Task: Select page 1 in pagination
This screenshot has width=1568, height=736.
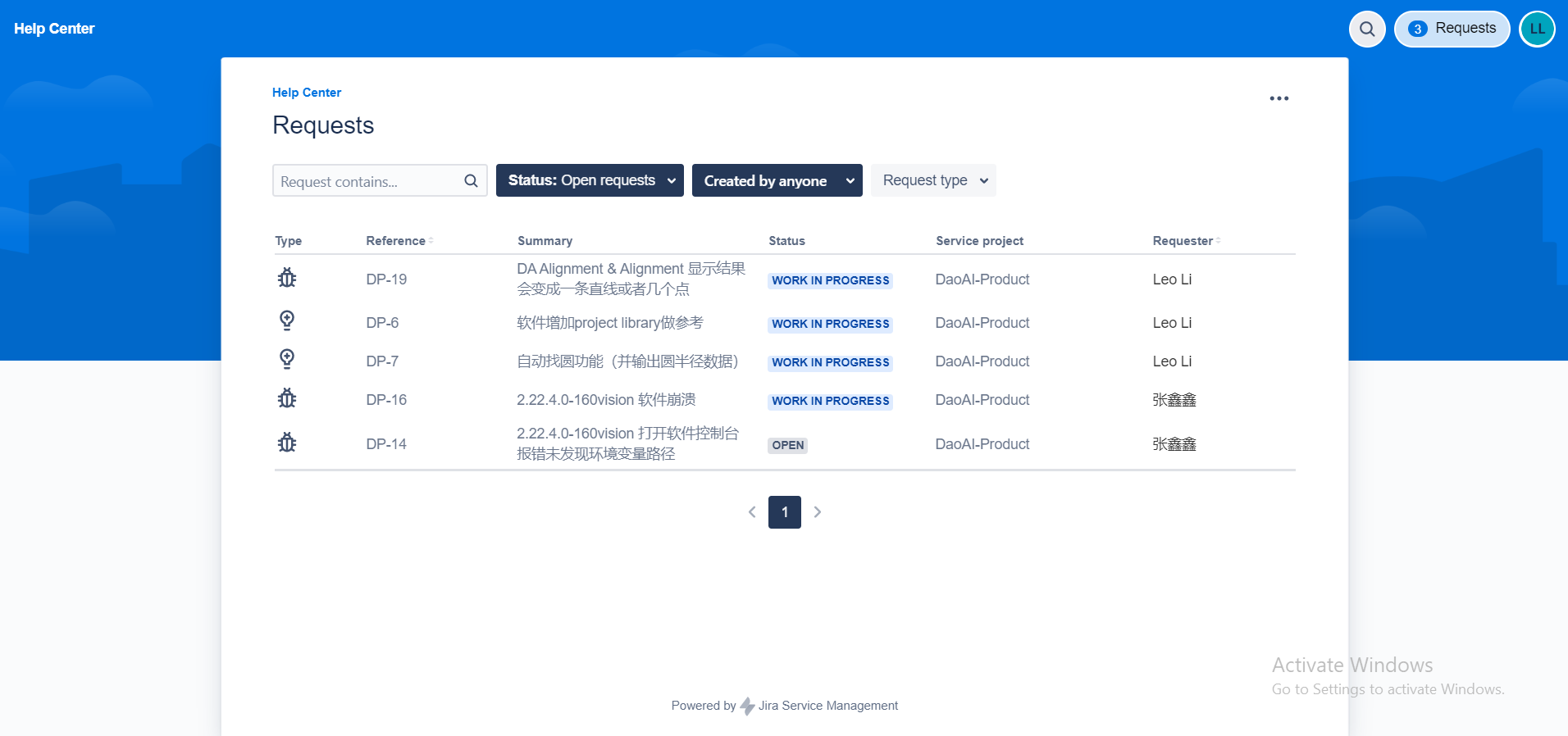Action: [x=785, y=512]
